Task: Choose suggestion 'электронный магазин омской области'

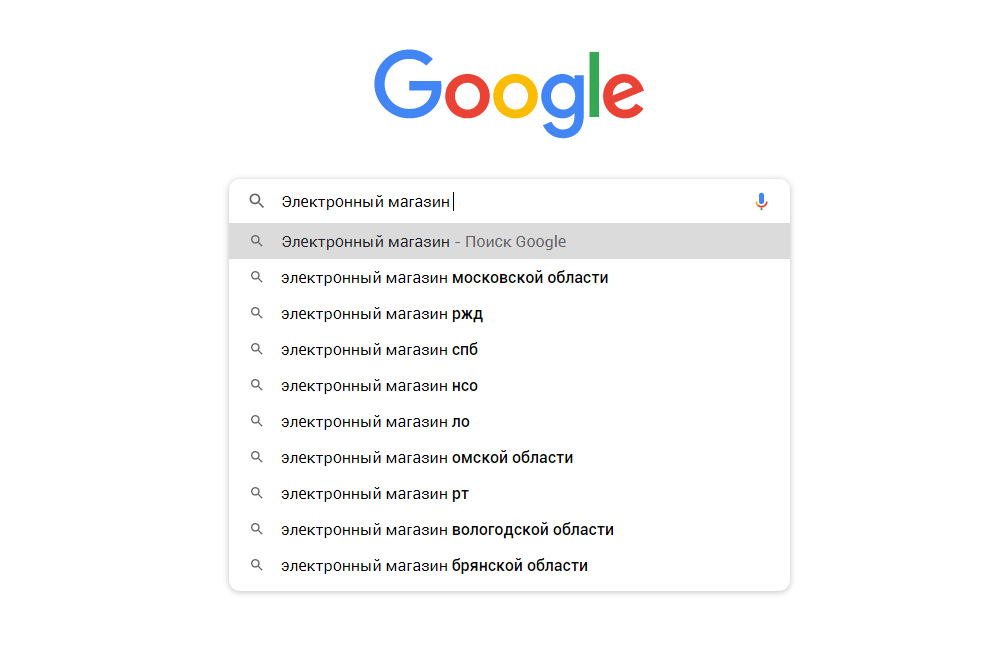Action: [425, 457]
